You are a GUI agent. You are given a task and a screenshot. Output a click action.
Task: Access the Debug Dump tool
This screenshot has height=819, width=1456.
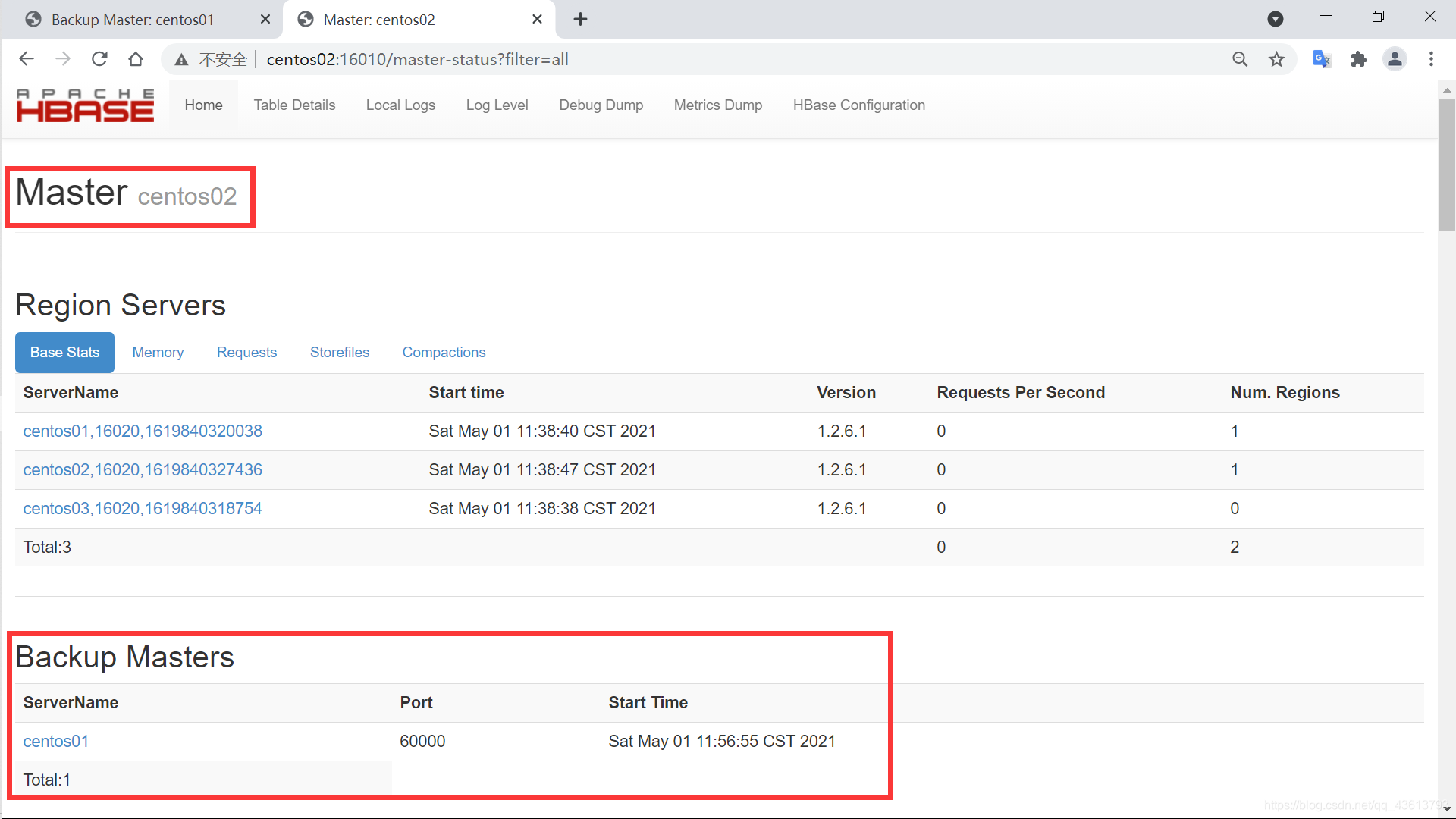pyautogui.click(x=600, y=105)
